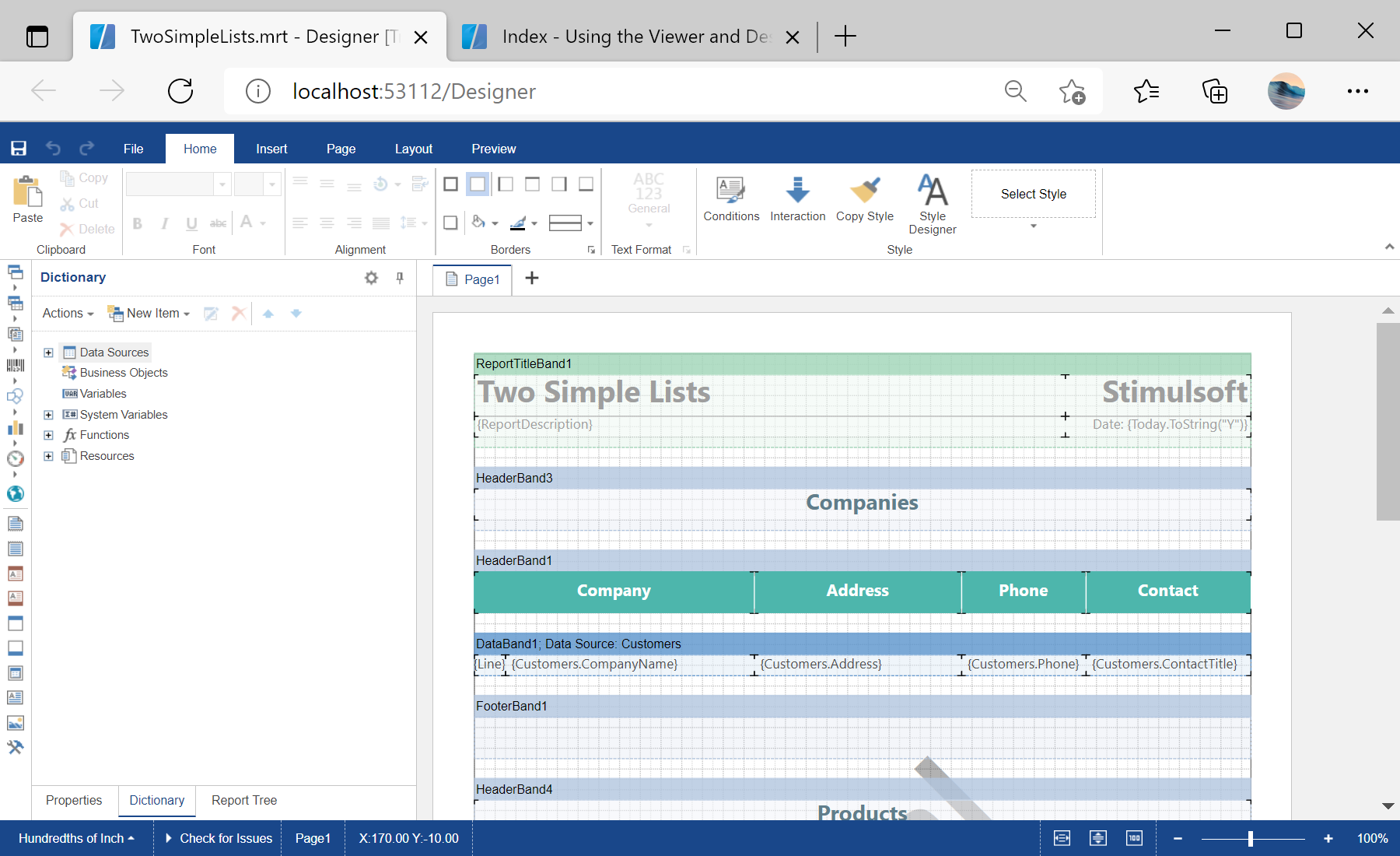This screenshot has width=1400, height=856.
Task: Add a new report page
Action: [532, 279]
